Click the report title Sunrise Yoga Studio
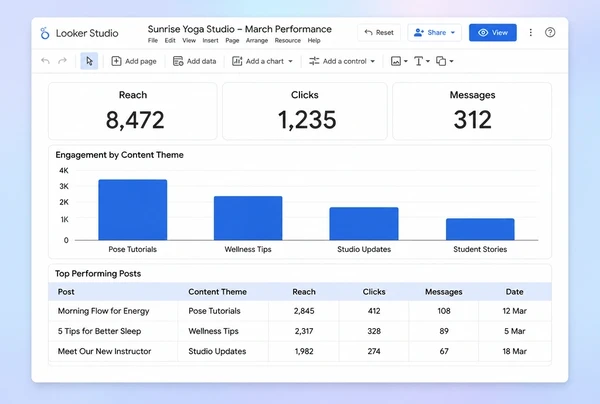This screenshot has width=600, height=404. [240, 29]
